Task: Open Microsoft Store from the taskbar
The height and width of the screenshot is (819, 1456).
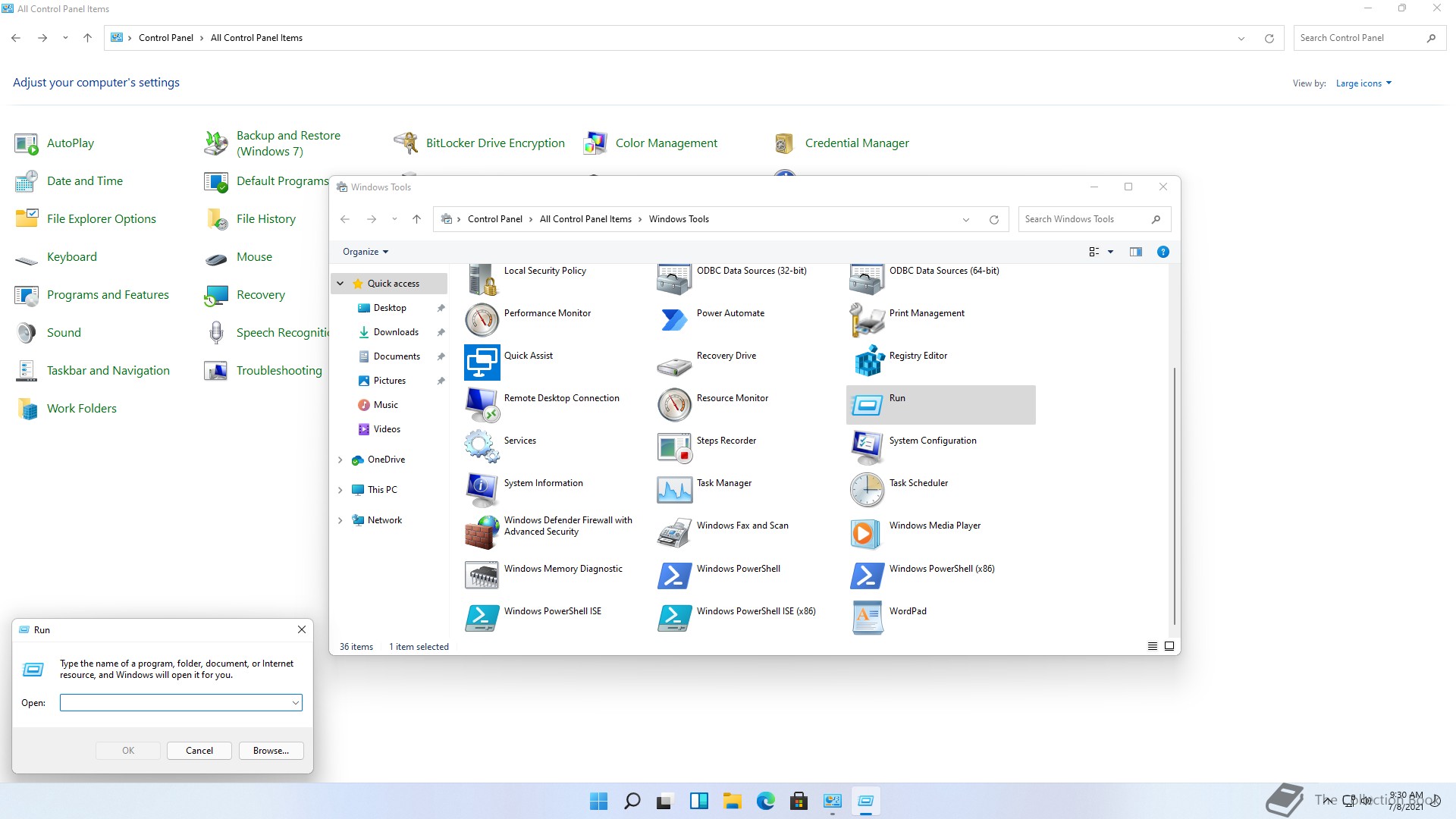Action: pyautogui.click(x=799, y=801)
